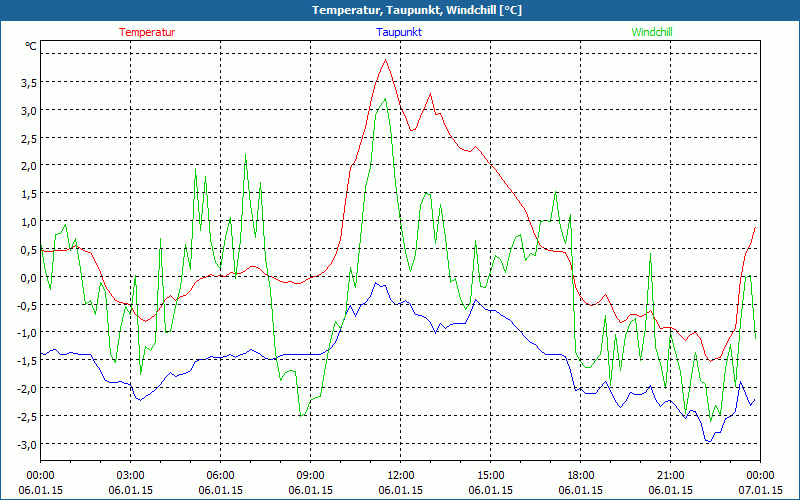Click the '03:00' time axis label
The width and height of the screenshot is (800, 500).
131,476
